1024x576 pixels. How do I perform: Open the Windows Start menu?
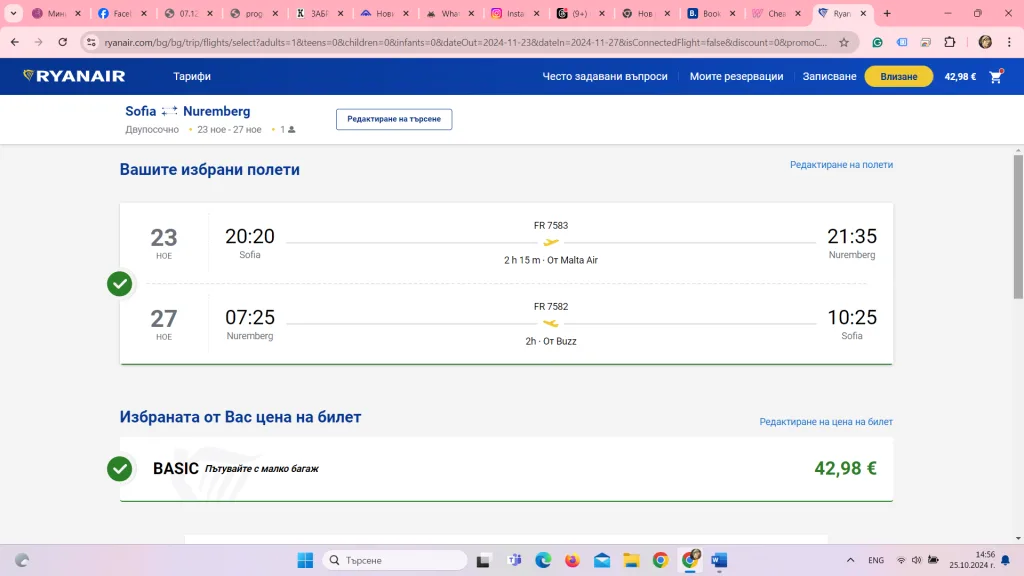[x=305, y=560]
